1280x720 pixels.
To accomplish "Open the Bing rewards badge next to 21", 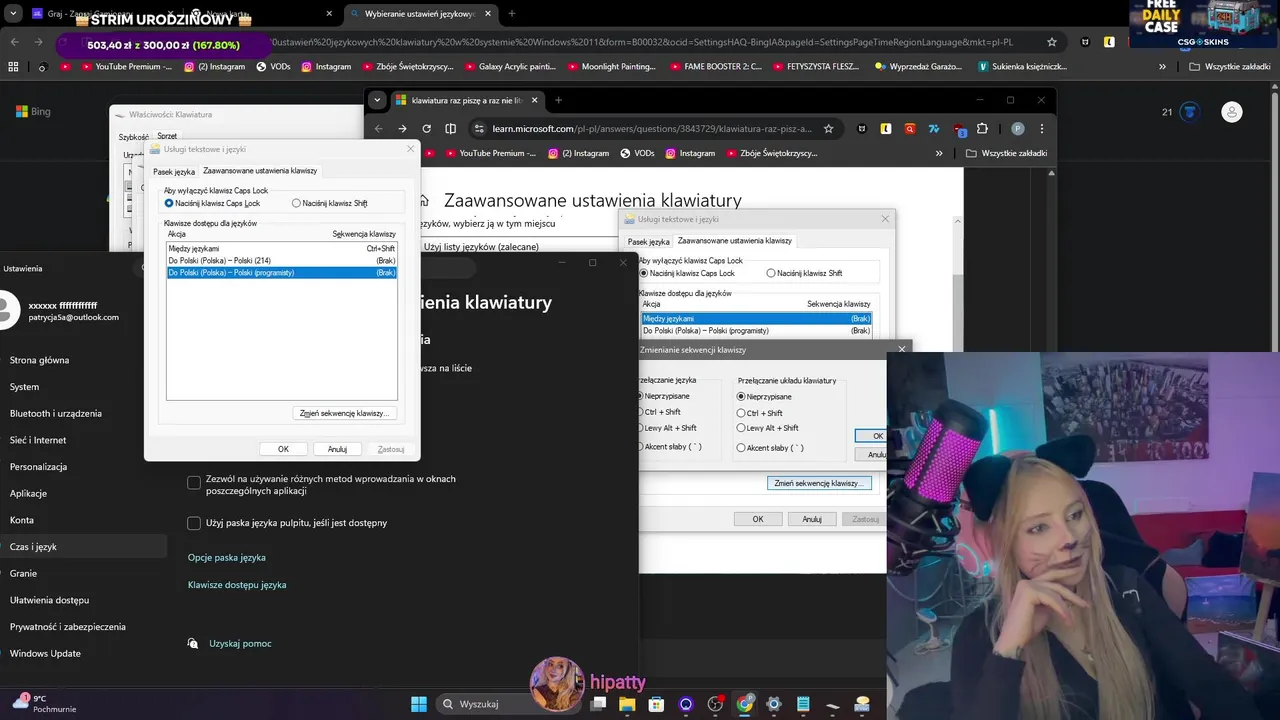I will (1189, 112).
